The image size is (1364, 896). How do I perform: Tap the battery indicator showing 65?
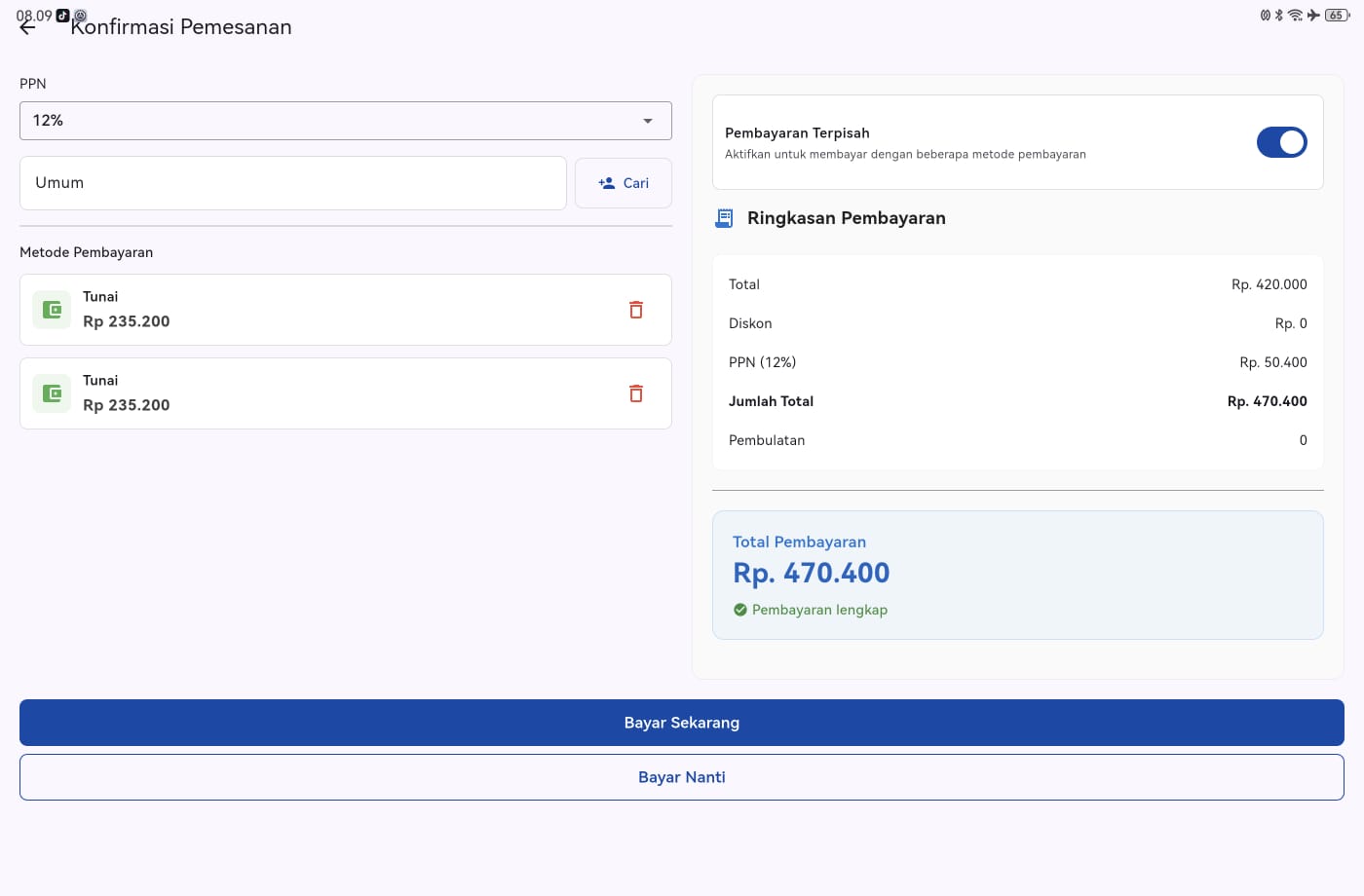point(1338,16)
